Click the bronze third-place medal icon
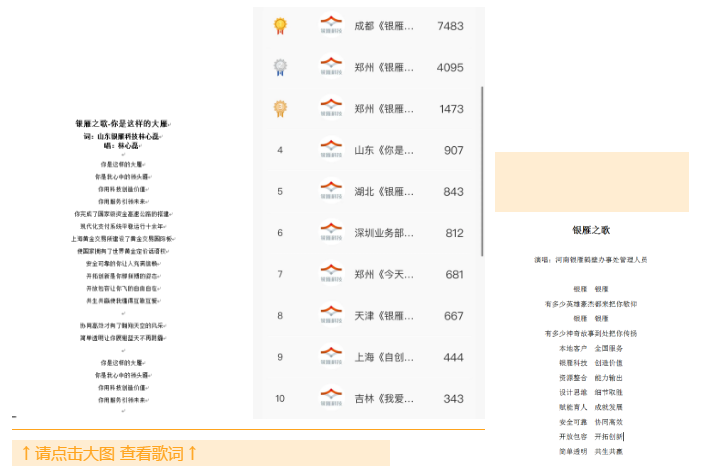This screenshot has height=476, width=704. click(x=280, y=108)
